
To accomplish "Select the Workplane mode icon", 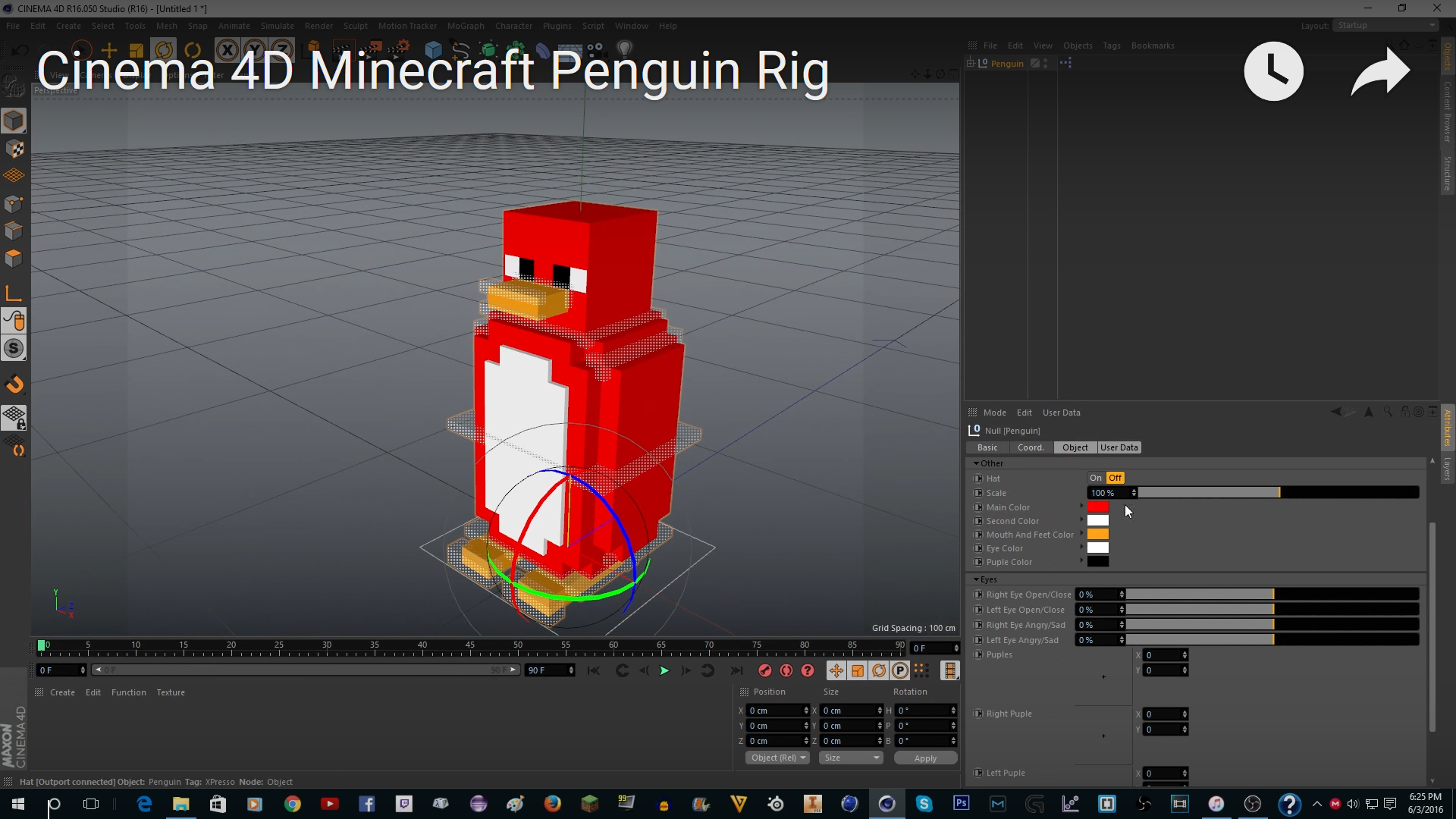I will (14, 175).
